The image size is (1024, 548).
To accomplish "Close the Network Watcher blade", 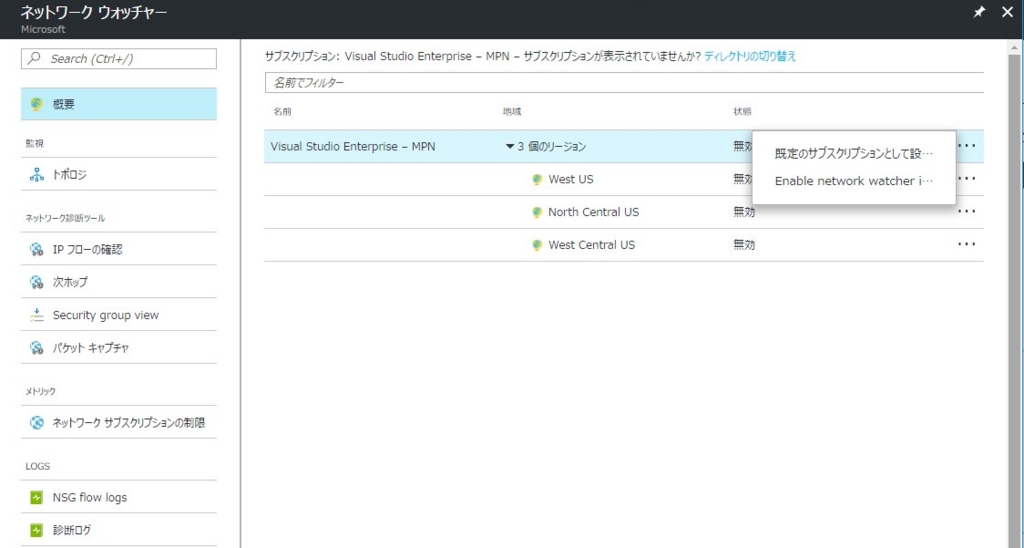I will coord(1007,12).
